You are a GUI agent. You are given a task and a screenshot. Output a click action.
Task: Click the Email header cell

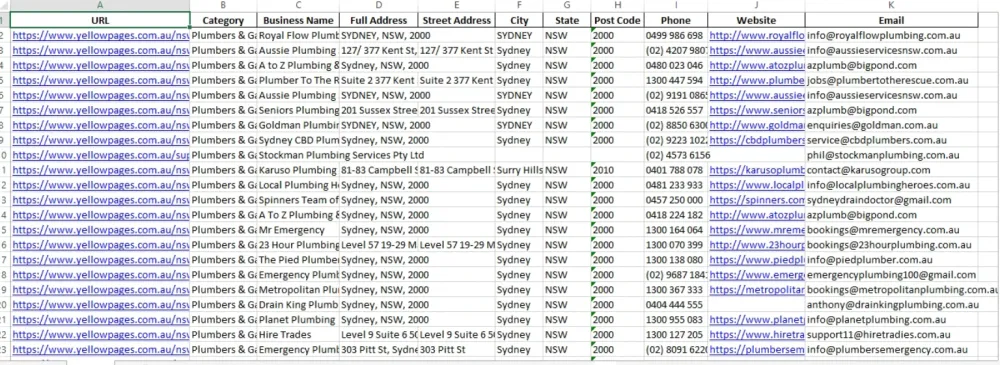point(892,20)
